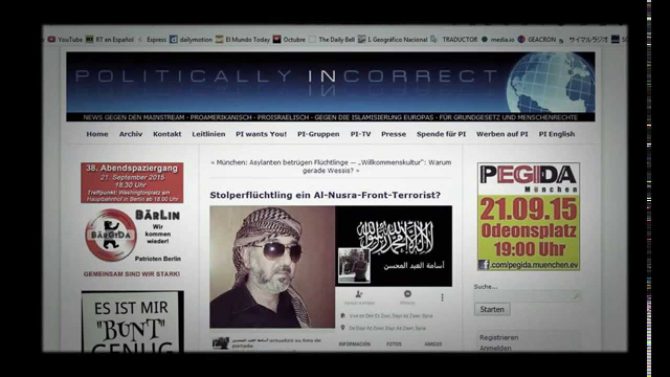The width and height of the screenshot is (670, 377).
Task: Open the El Mundo Today bookmark
Action: pyautogui.click(x=243, y=39)
